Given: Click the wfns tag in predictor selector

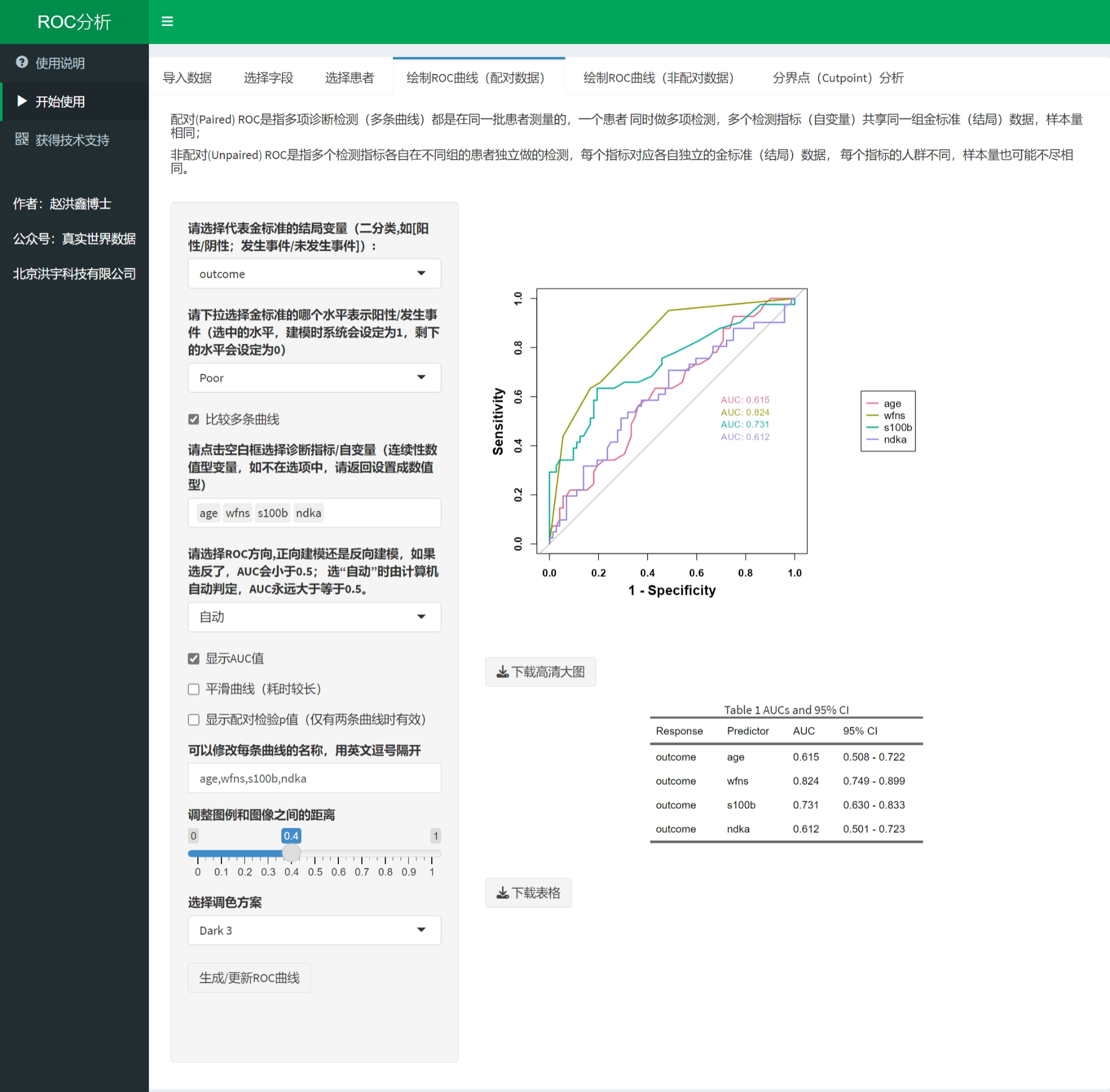Looking at the screenshot, I should pyautogui.click(x=237, y=512).
